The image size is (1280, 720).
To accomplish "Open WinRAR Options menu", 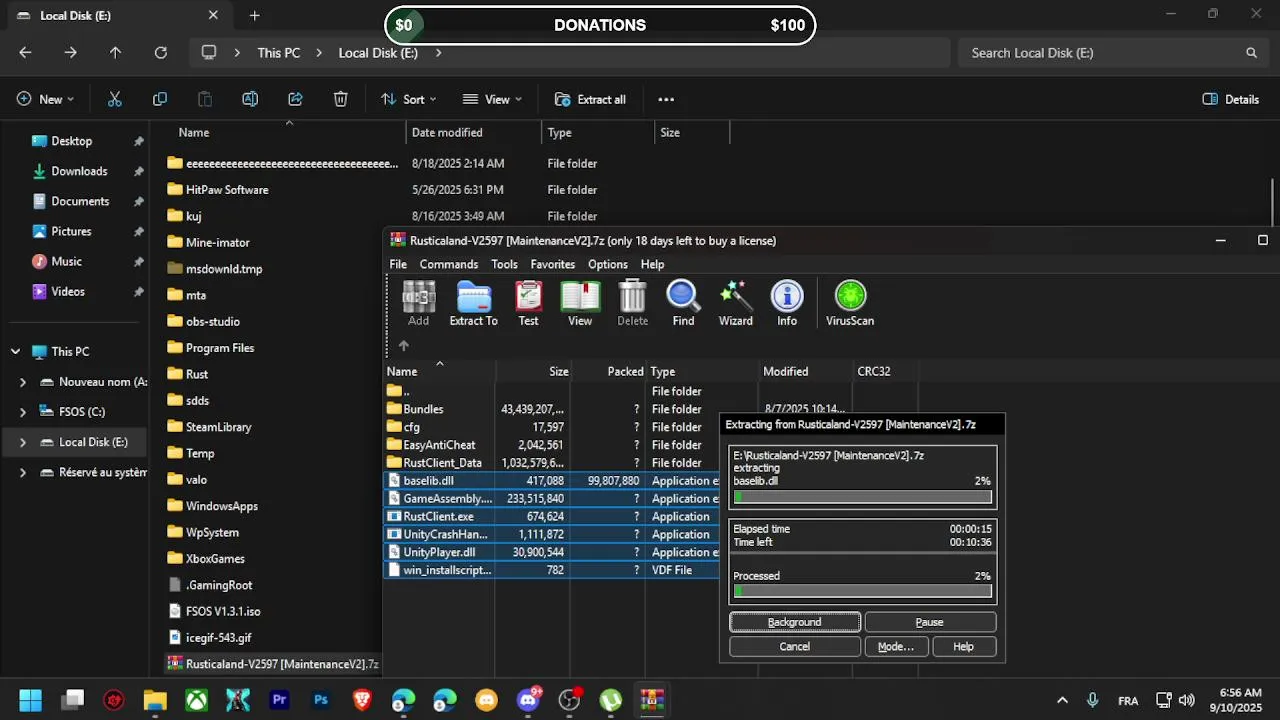I will point(607,264).
